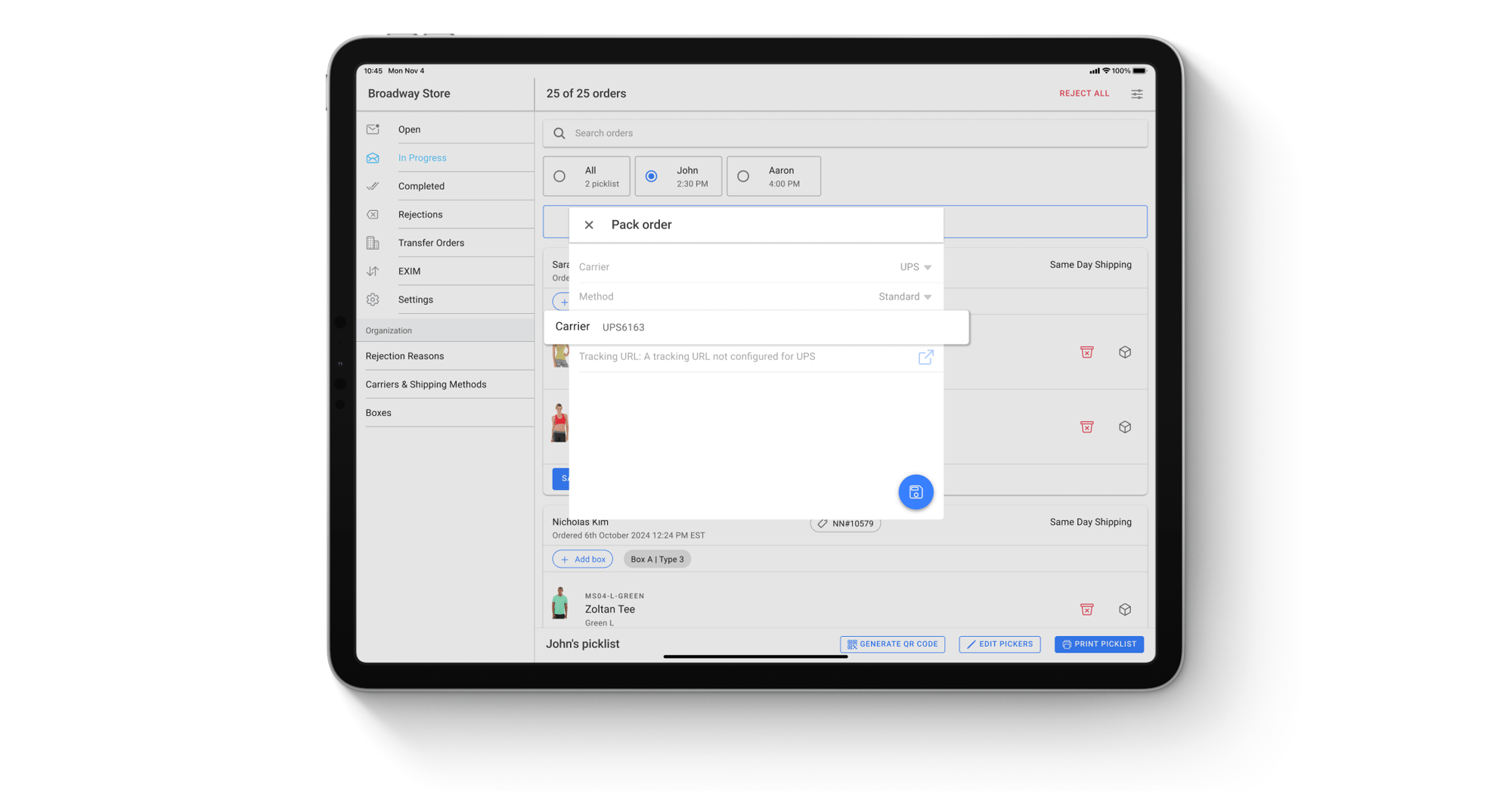
Task: Click the Zoltan Tee product thumbnail
Action: click(559, 603)
